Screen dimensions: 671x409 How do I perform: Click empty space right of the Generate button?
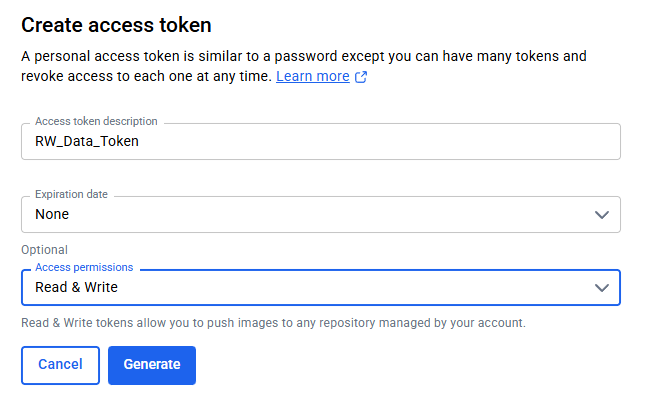click(400, 365)
